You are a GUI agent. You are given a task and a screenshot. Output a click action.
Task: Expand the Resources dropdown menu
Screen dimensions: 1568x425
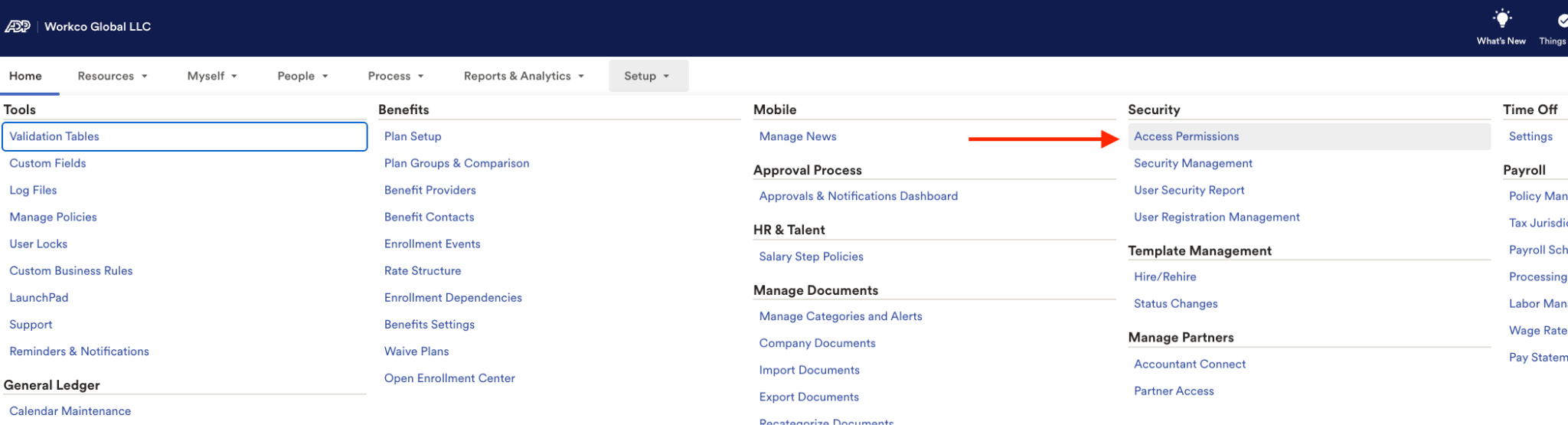[113, 76]
